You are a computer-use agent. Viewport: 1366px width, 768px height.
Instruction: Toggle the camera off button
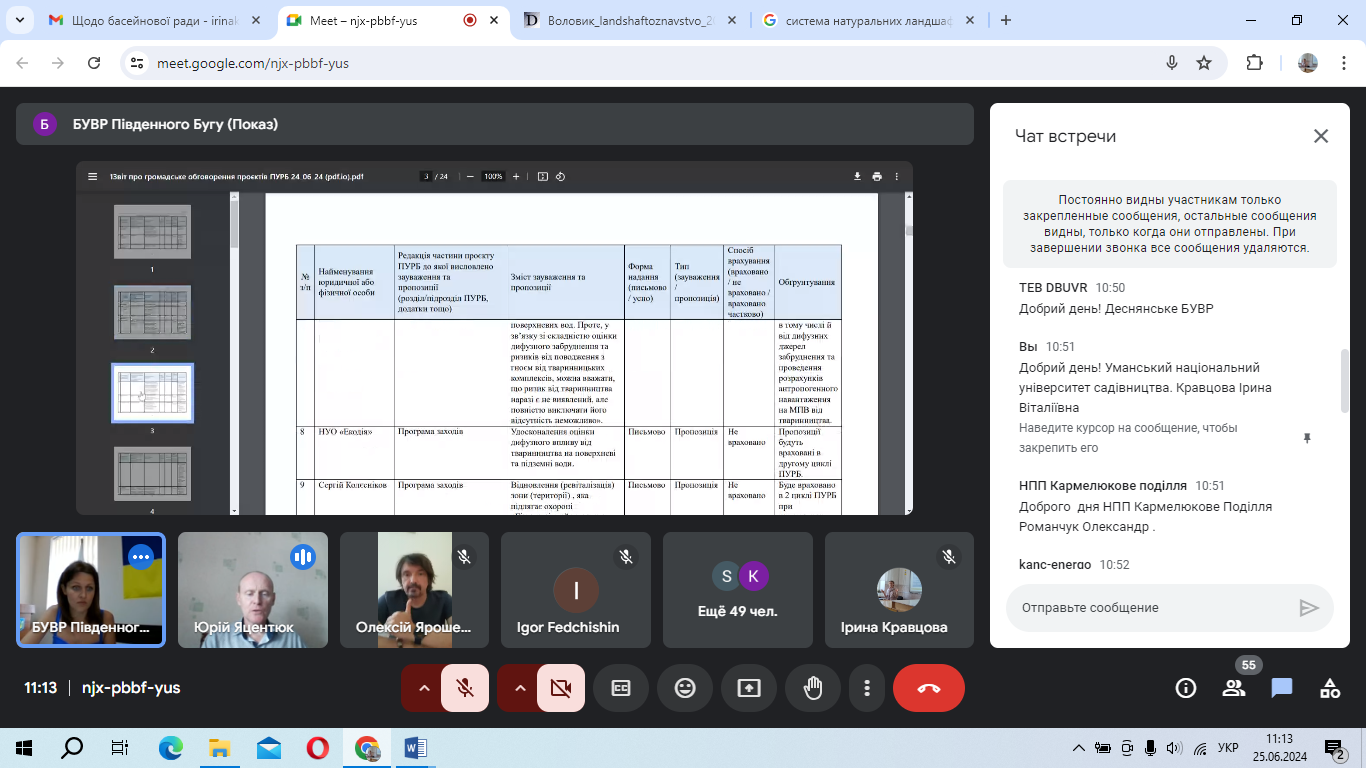pos(560,688)
